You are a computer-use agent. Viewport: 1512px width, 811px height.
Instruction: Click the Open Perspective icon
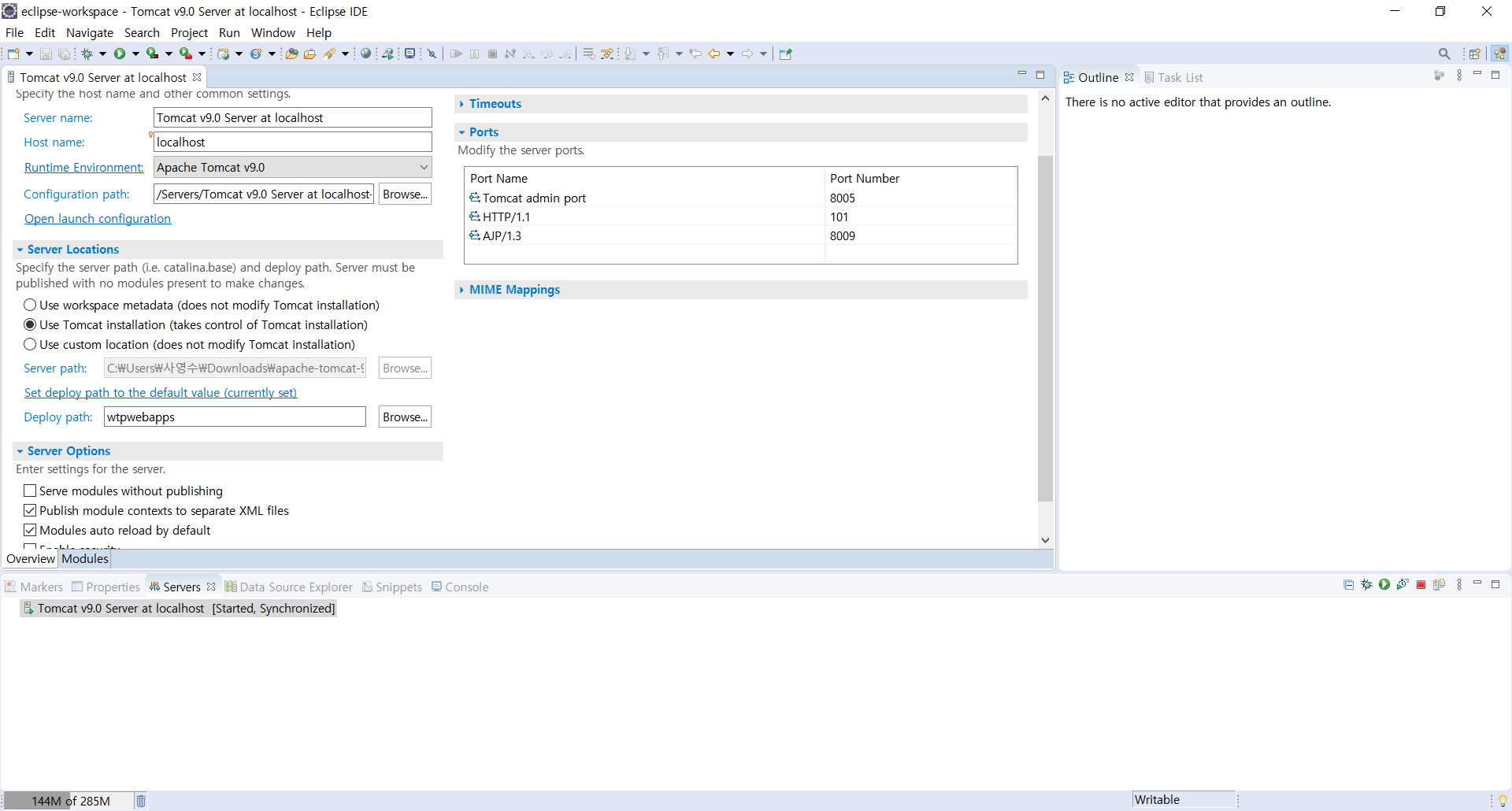pos(1475,54)
